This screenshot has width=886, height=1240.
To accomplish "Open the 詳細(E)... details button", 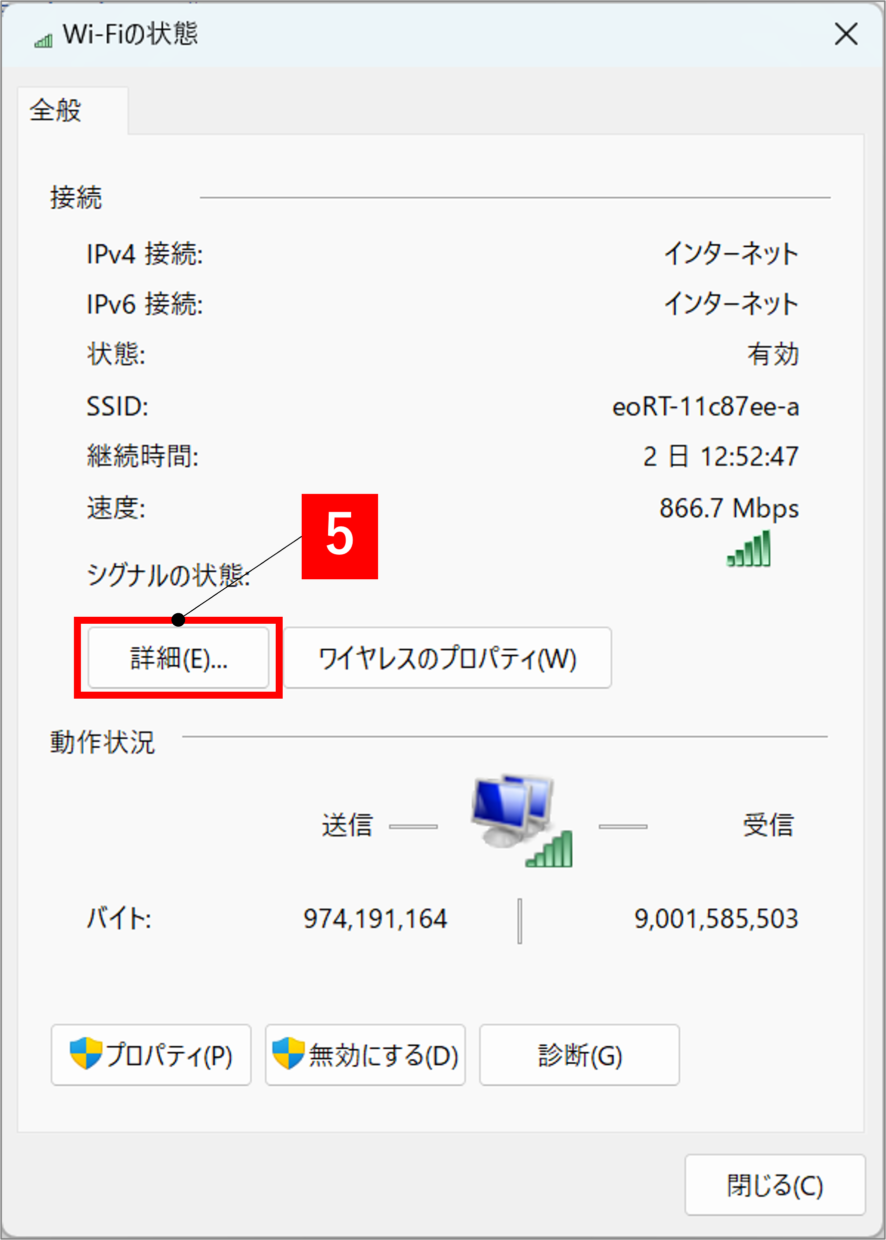I will click(x=178, y=658).
